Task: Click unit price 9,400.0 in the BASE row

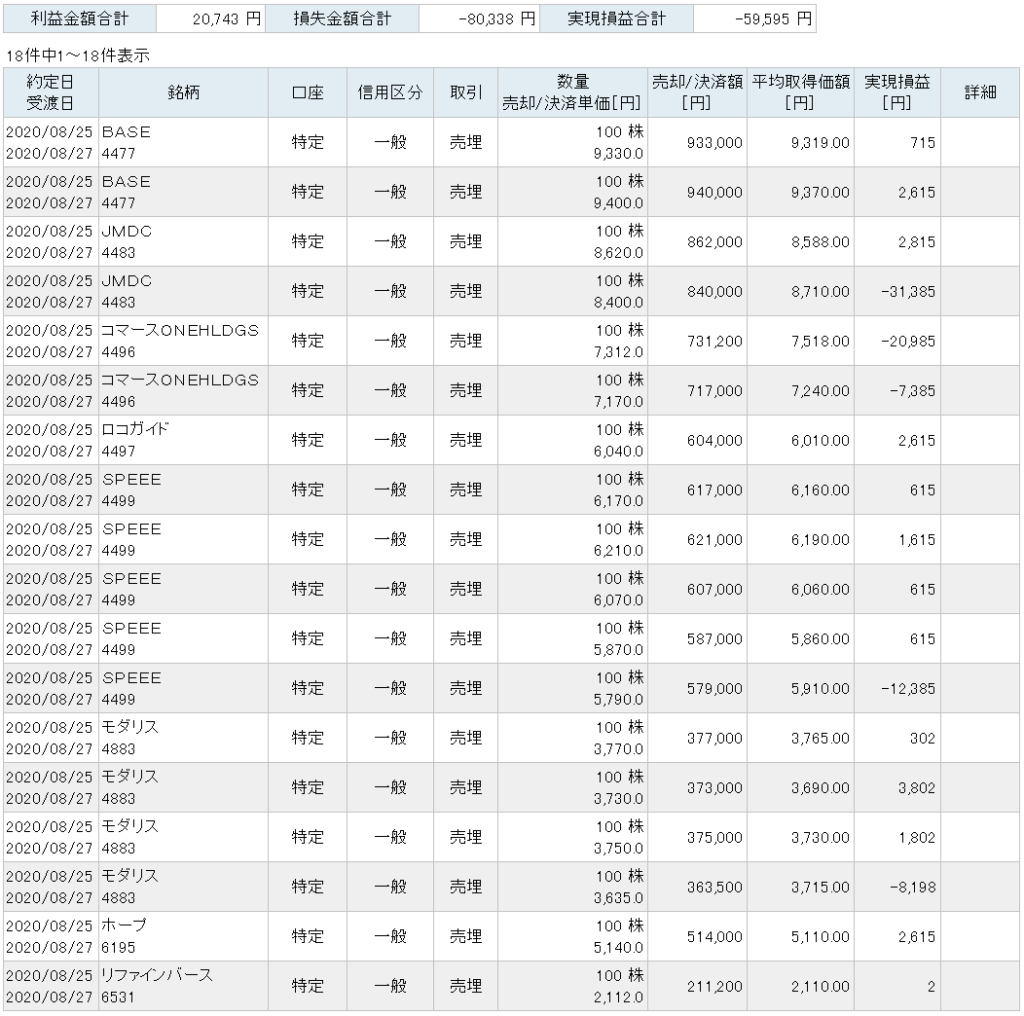Action: pyautogui.click(x=618, y=204)
